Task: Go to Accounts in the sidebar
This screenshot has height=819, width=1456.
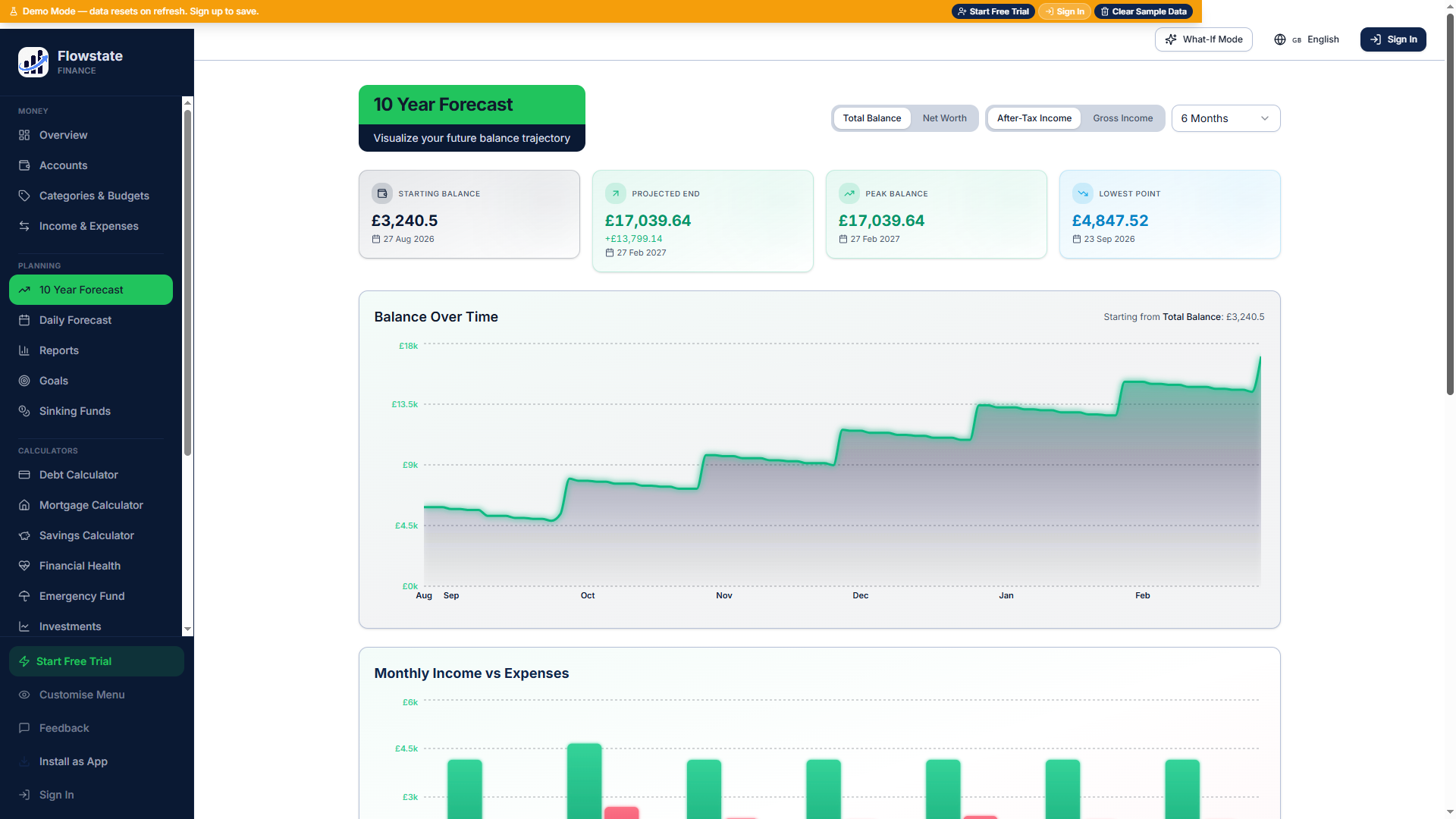Action: tap(91, 165)
